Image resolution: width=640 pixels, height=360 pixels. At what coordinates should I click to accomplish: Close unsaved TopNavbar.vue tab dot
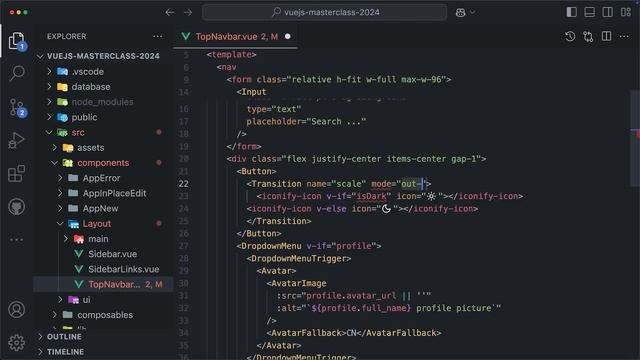(x=288, y=36)
